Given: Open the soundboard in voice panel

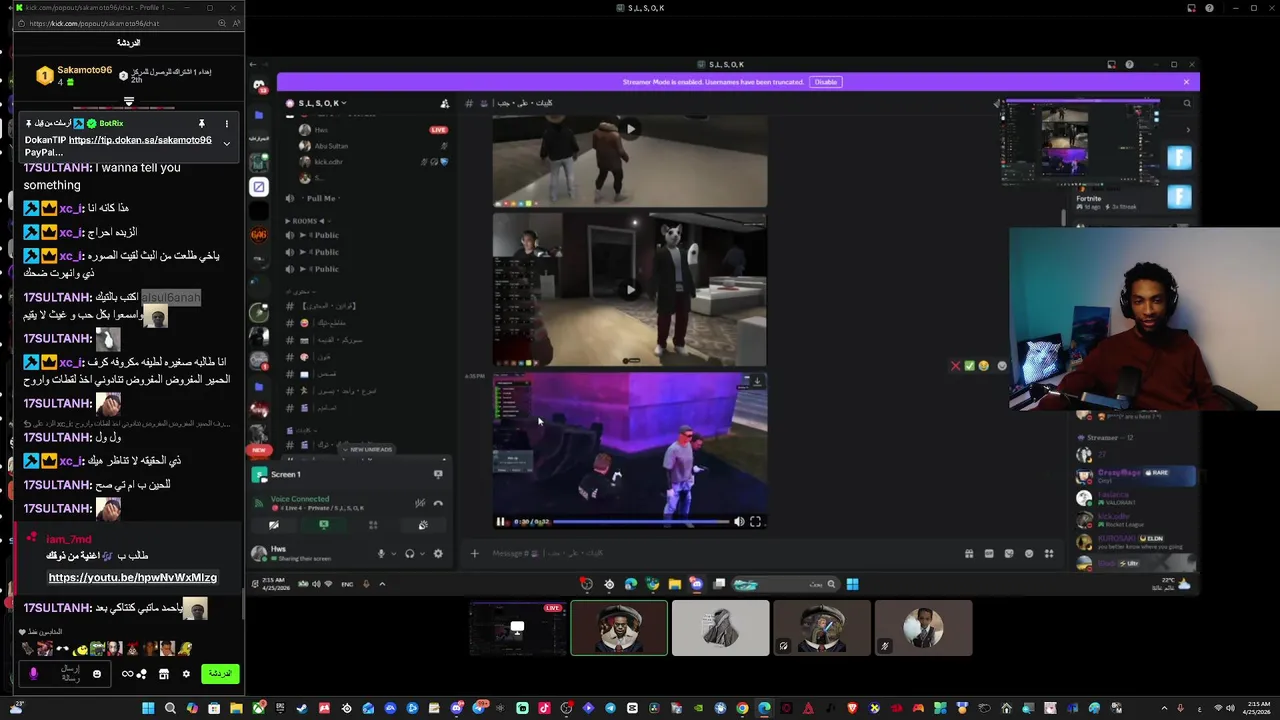Looking at the screenshot, I should point(423,525).
